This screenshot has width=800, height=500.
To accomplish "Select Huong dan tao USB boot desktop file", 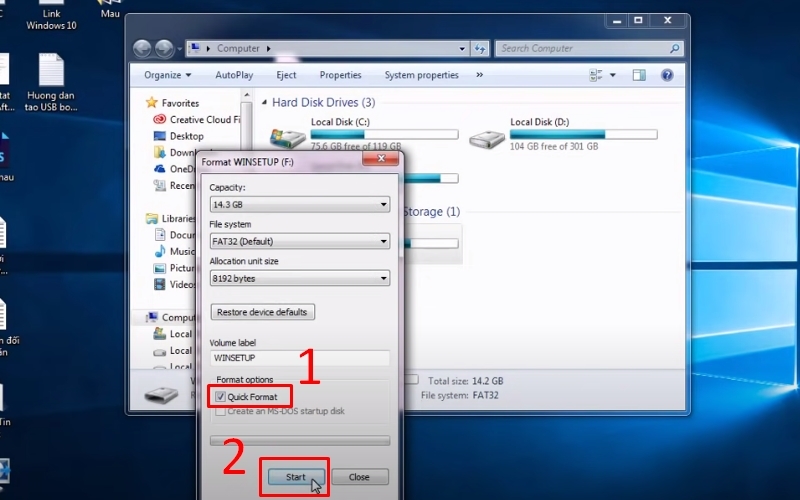I will pos(51,83).
